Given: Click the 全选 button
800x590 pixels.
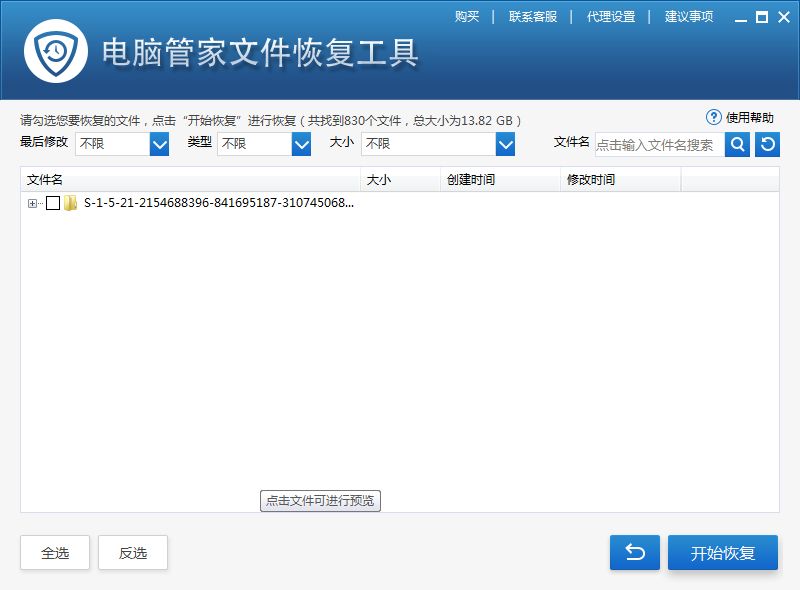Looking at the screenshot, I should 55,552.
